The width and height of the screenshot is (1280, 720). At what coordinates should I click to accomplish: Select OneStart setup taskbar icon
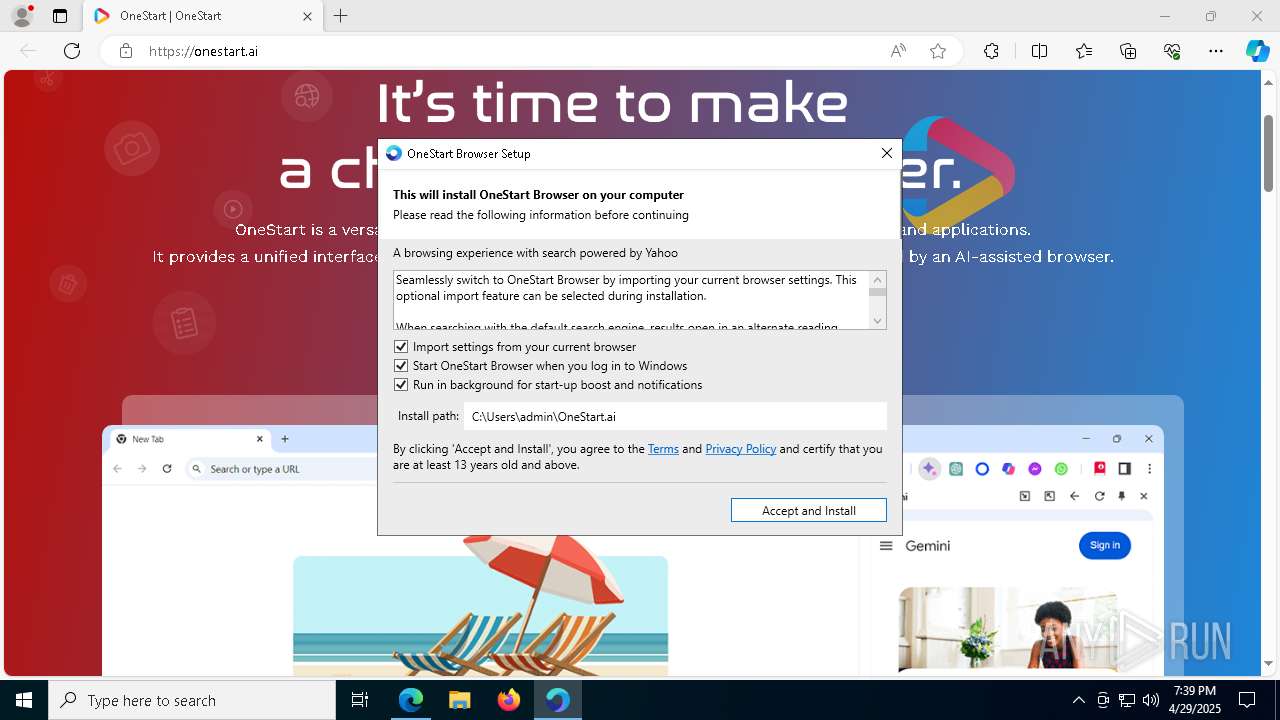click(x=557, y=700)
